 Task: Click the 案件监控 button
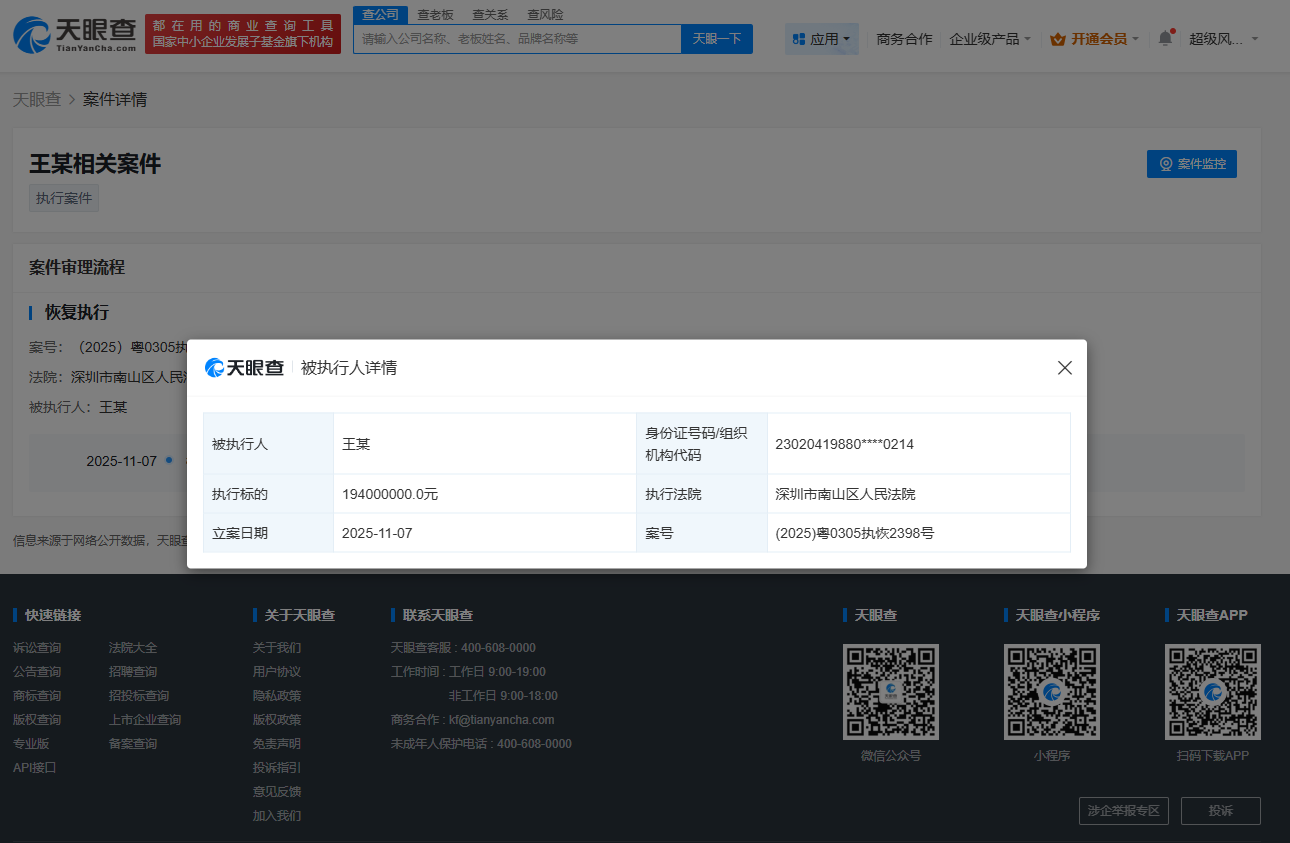coord(1191,164)
